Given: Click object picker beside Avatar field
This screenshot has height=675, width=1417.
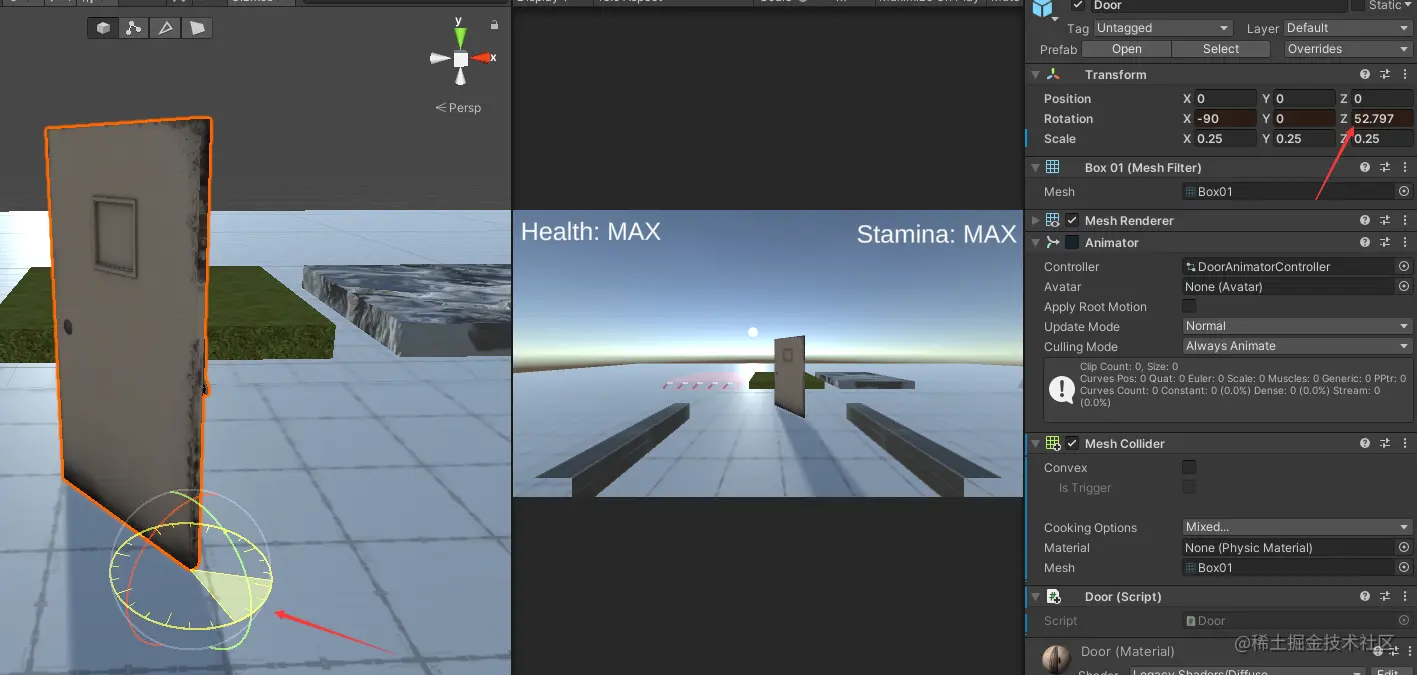Looking at the screenshot, I should (x=1404, y=287).
